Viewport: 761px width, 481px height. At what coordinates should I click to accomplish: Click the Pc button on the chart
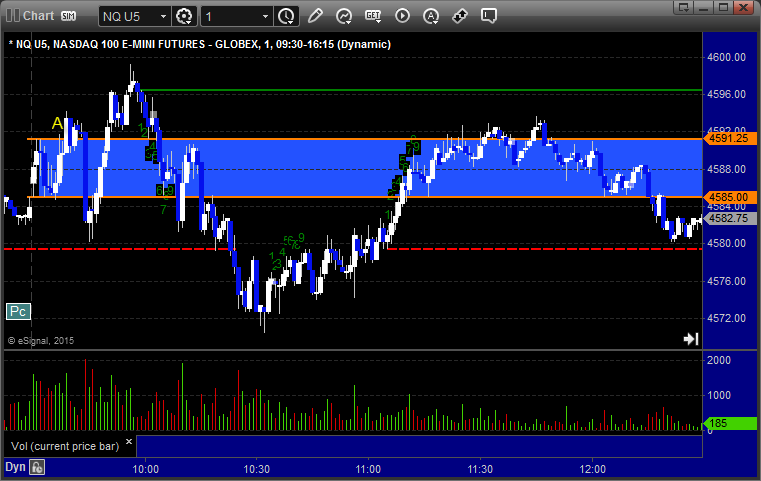18,311
